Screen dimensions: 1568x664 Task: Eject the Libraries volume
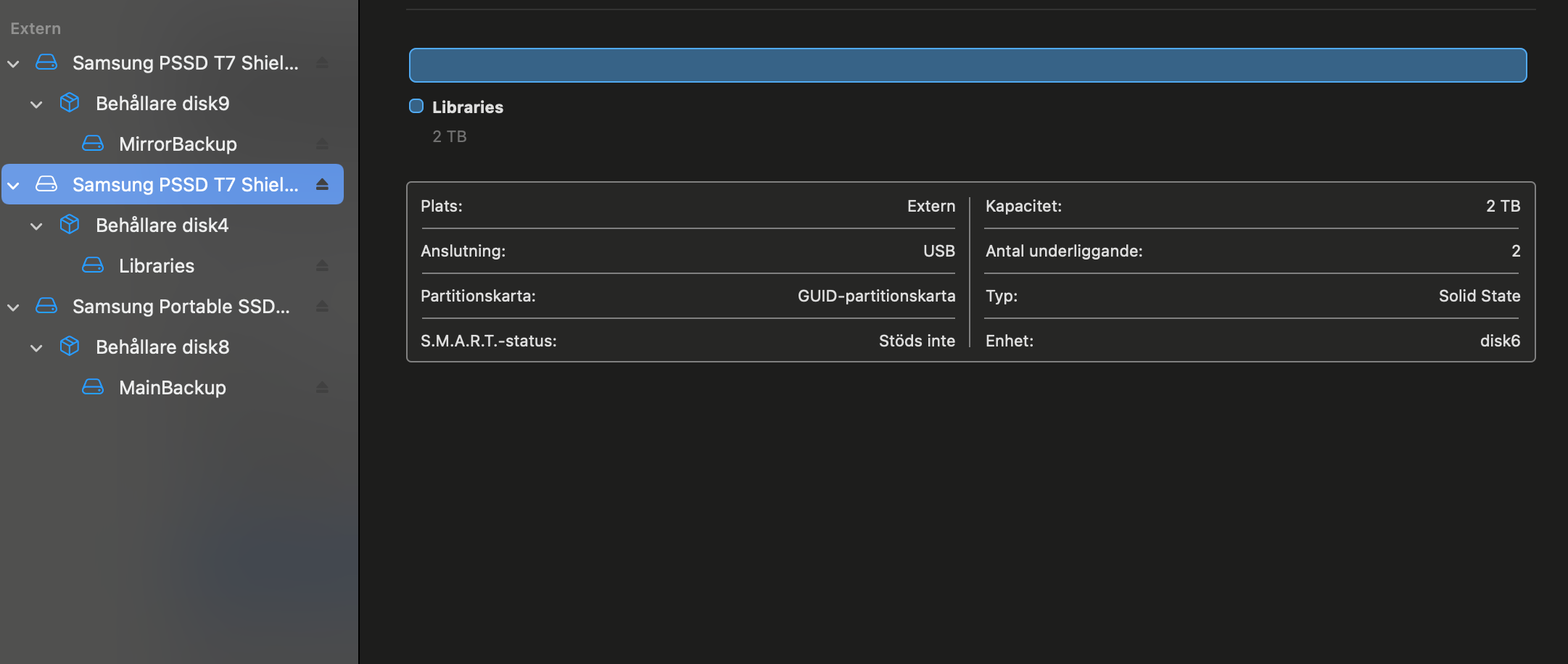click(x=323, y=265)
